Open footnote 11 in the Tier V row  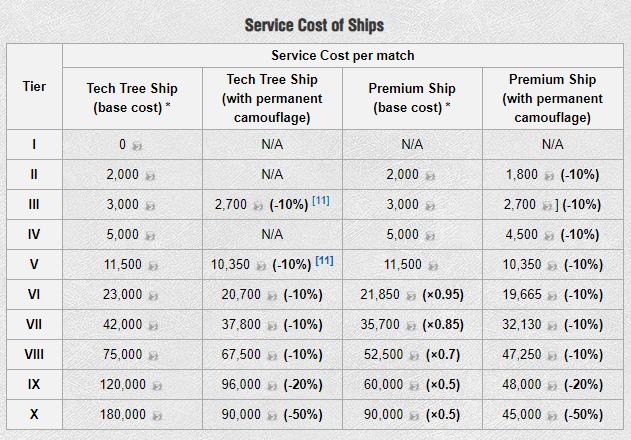[x=325, y=261]
